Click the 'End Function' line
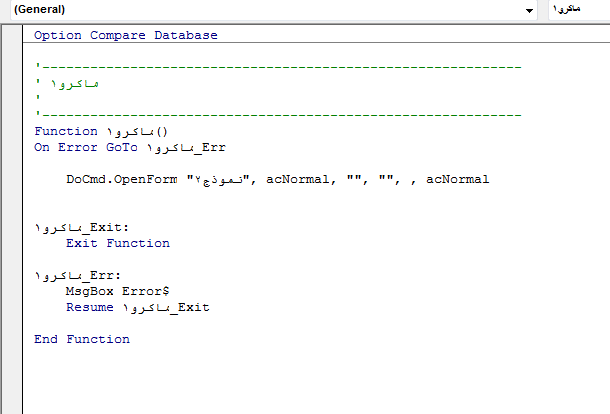The width and height of the screenshot is (610, 414). pos(82,339)
